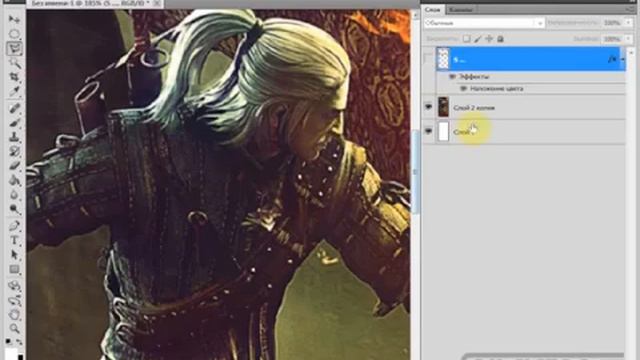Hide the bottom white Слой layer
Screen dimensions: 640x360
click(x=428, y=131)
